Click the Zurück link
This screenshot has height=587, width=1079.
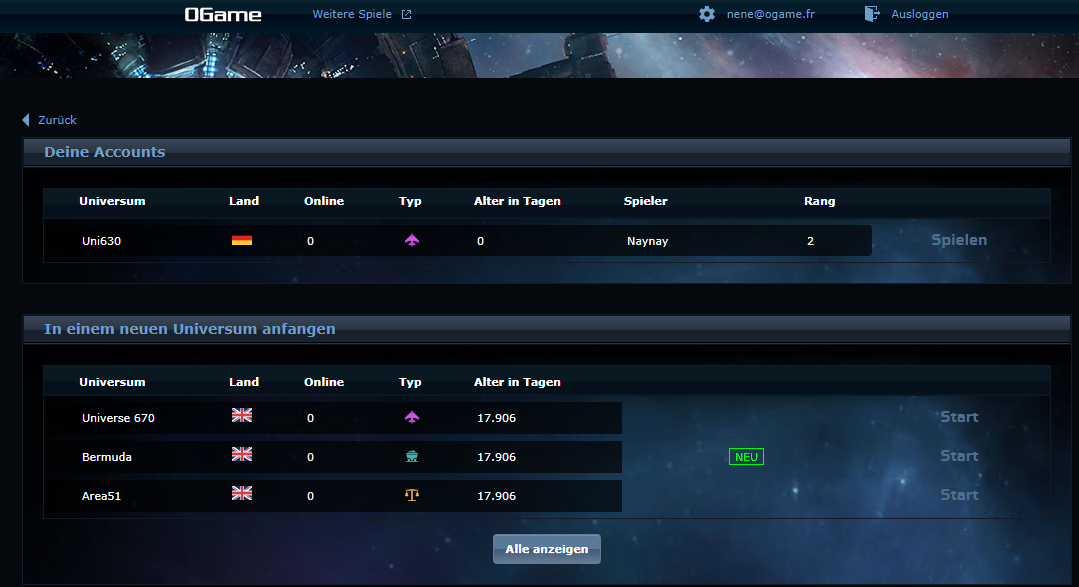57,120
